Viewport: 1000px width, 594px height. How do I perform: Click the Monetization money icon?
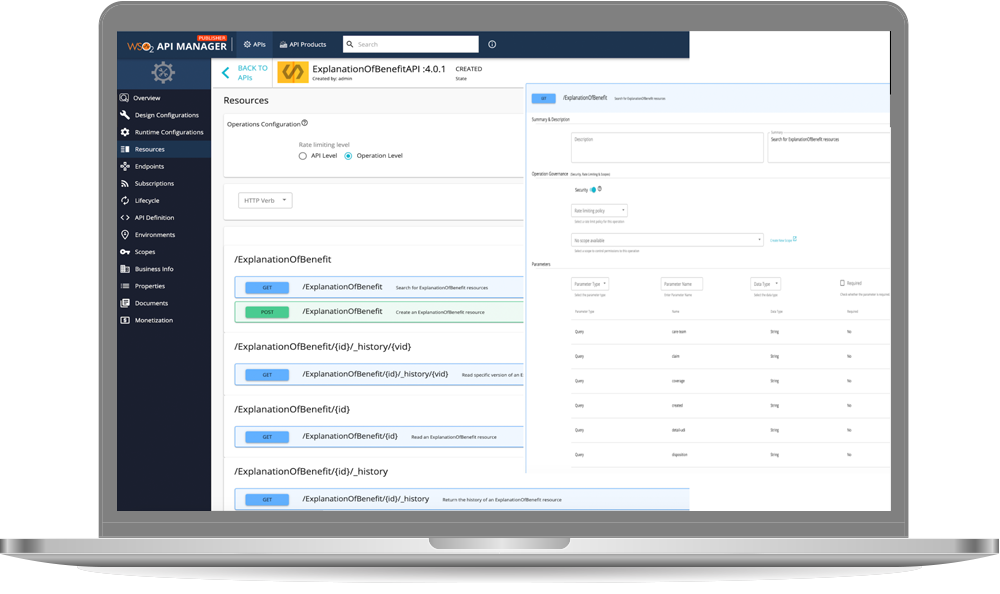125,320
